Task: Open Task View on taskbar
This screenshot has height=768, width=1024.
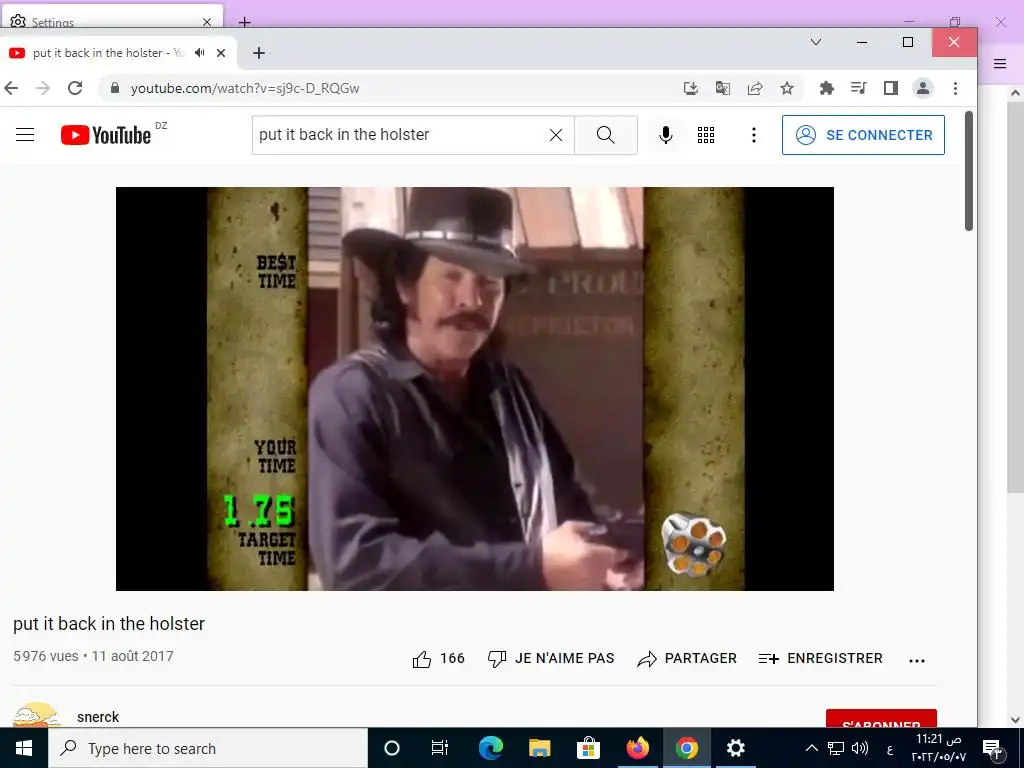Action: (x=440, y=748)
